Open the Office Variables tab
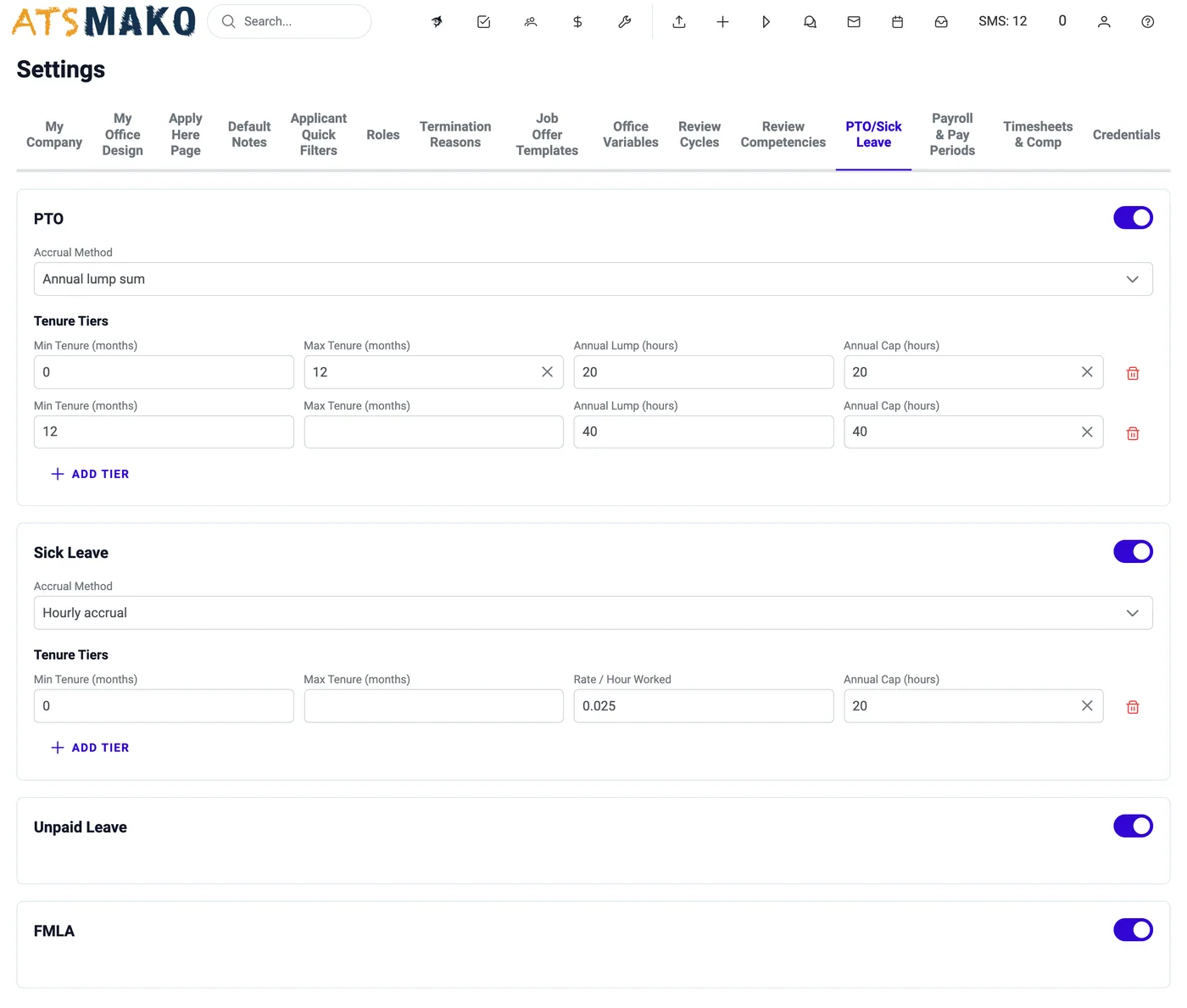The image size is (1187, 1008). point(630,135)
